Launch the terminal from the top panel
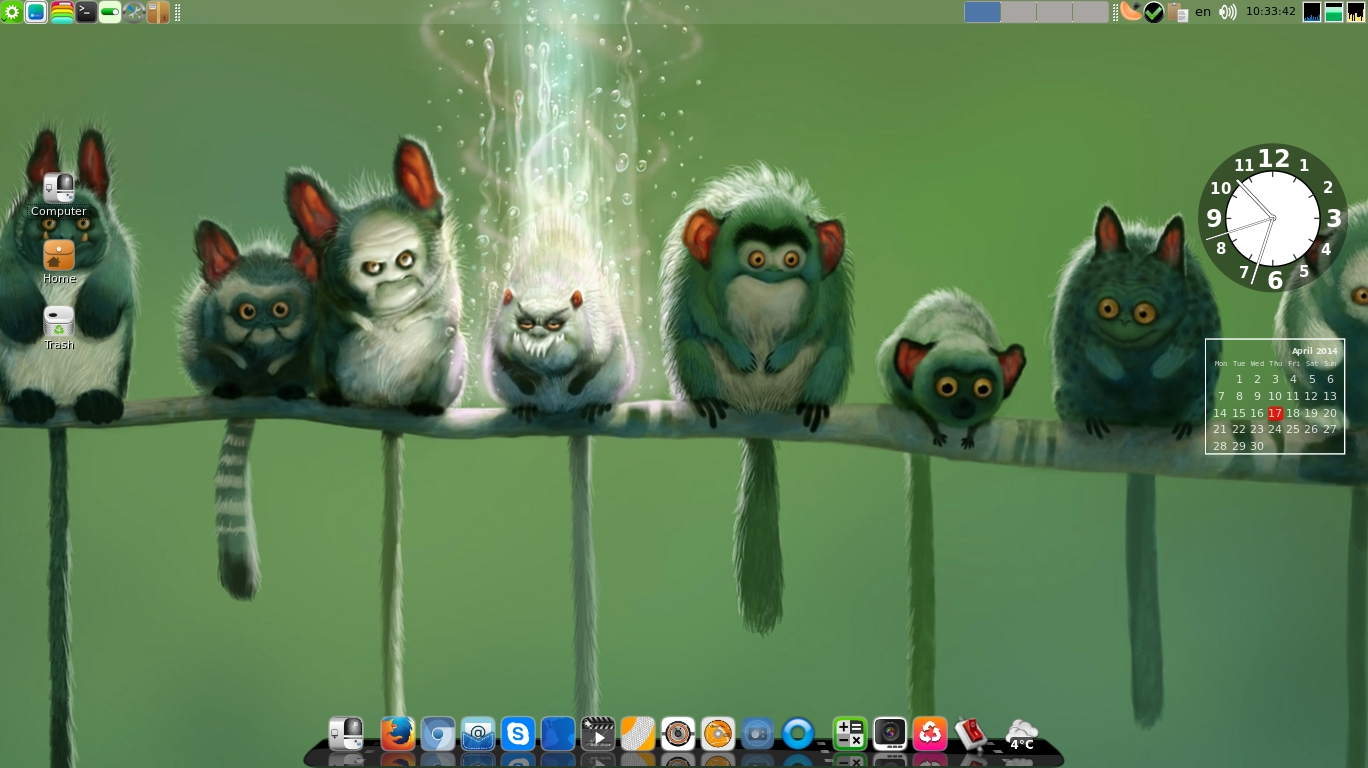 (86, 12)
